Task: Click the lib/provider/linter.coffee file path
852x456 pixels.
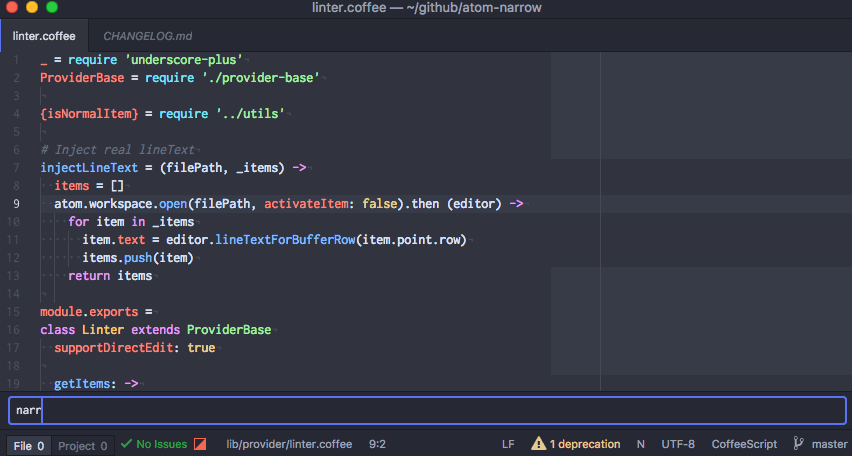Action: [x=289, y=444]
